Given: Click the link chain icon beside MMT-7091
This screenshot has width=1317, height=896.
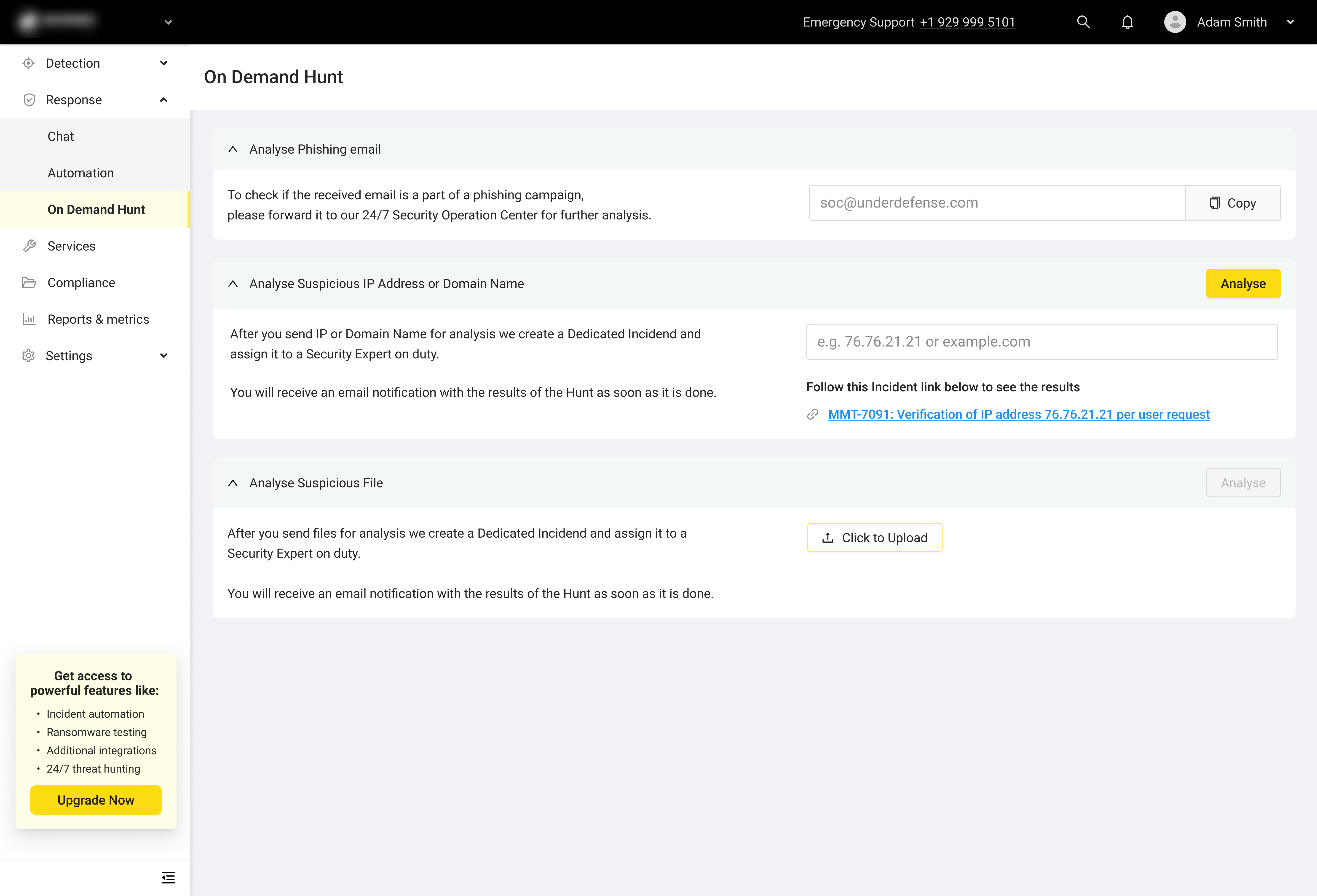Looking at the screenshot, I should click(812, 415).
